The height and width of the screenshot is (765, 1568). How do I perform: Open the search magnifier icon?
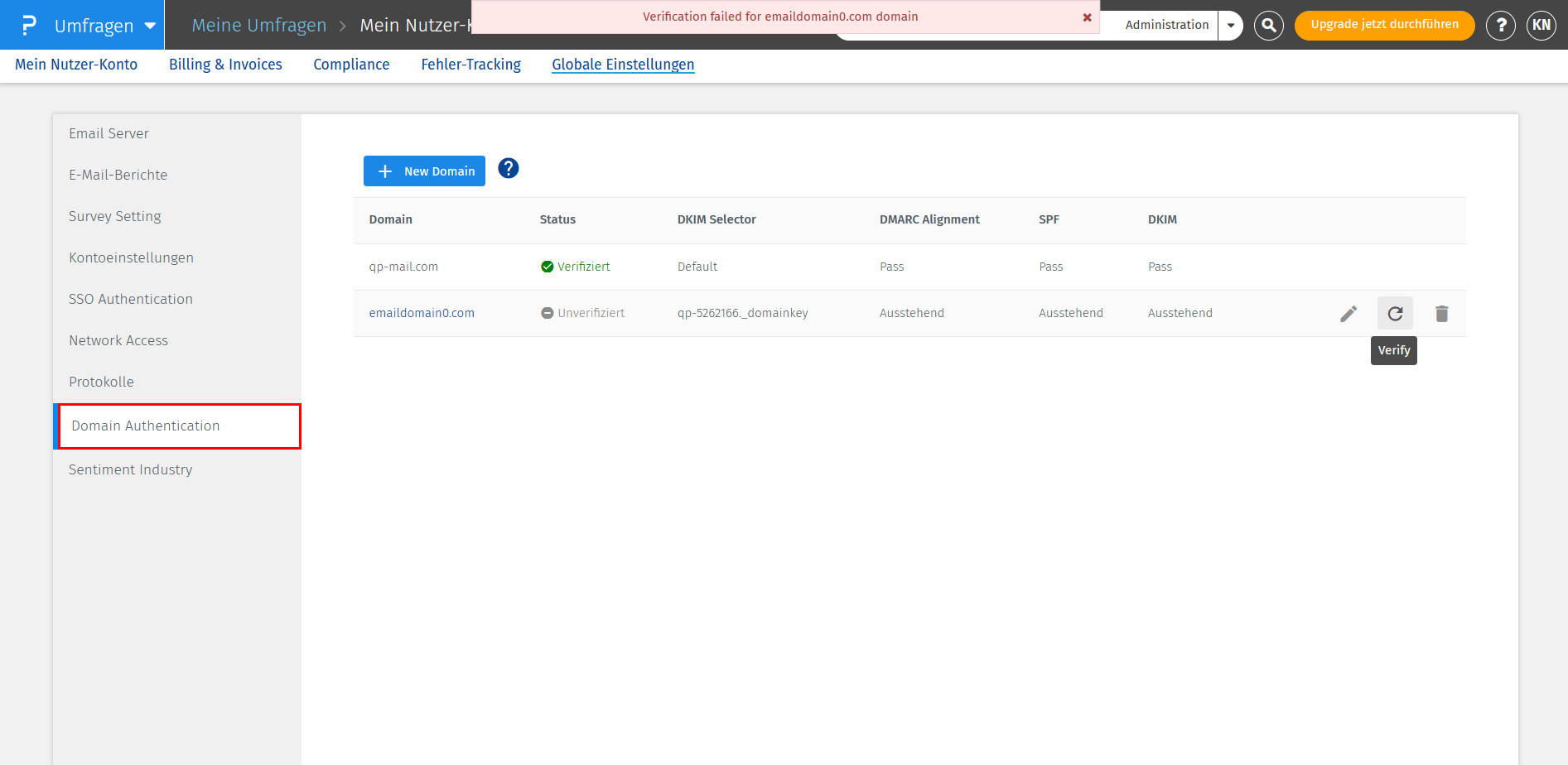click(x=1268, y=25)
